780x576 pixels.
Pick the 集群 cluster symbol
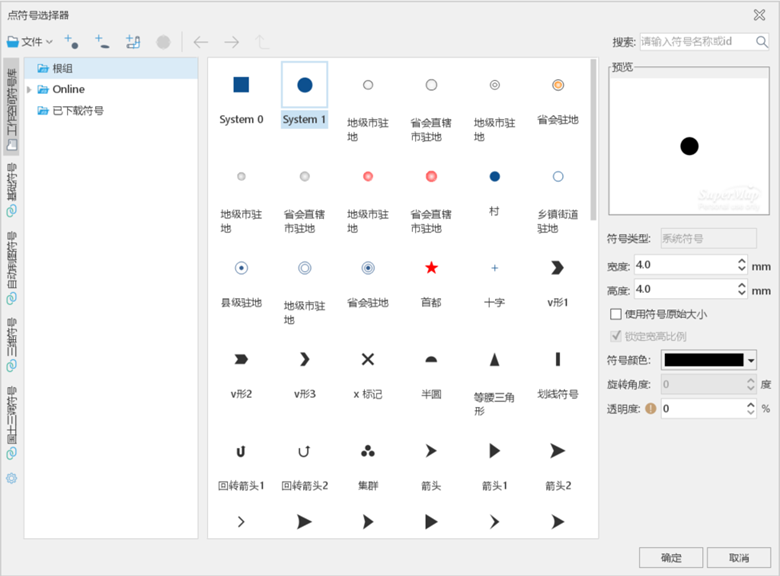[368, 451]
